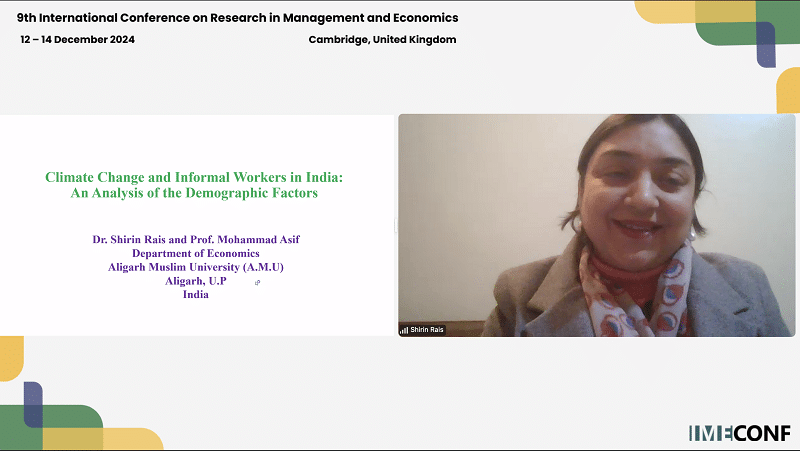Screen dimensions: 800x451
Task: Click the divider handle between slide and video
Action: point(395,225)
